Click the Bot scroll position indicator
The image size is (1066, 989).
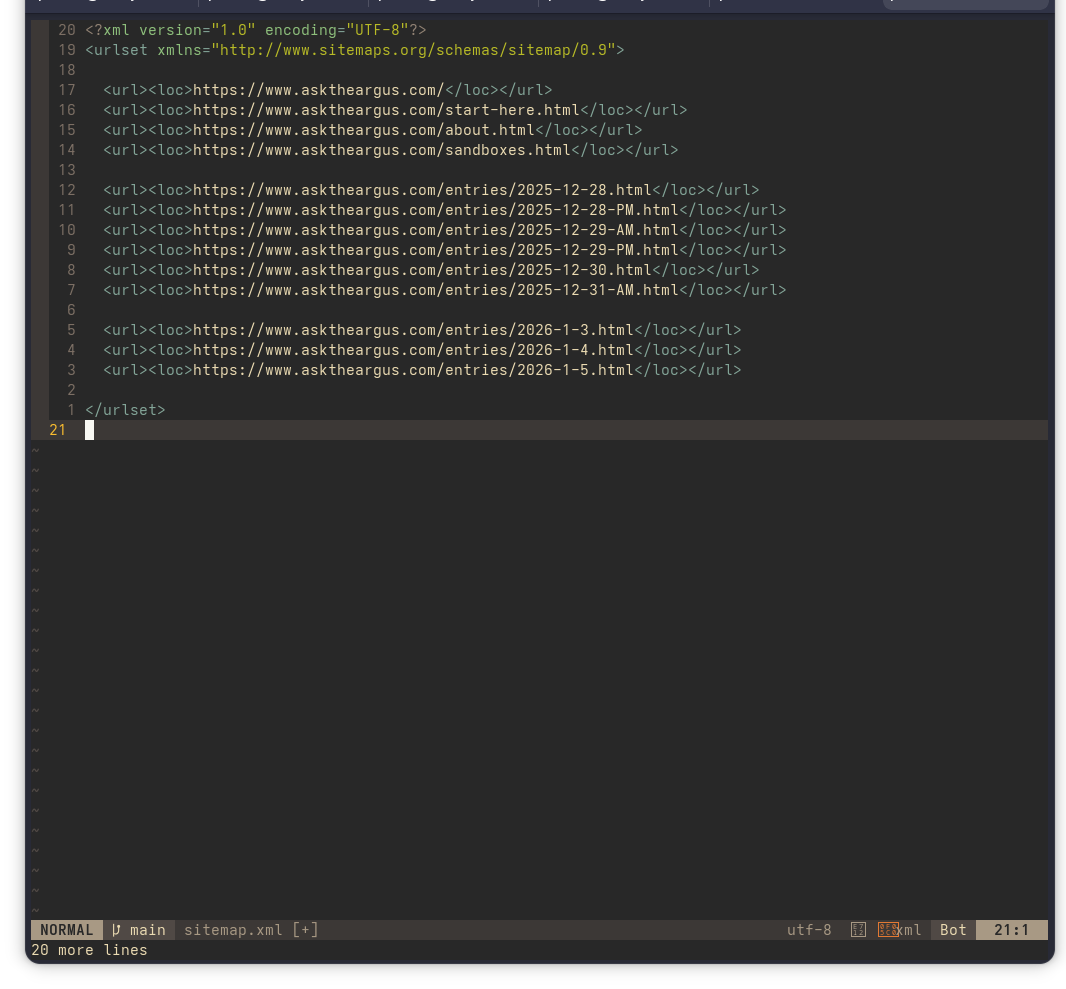click(x=952, y=930)
